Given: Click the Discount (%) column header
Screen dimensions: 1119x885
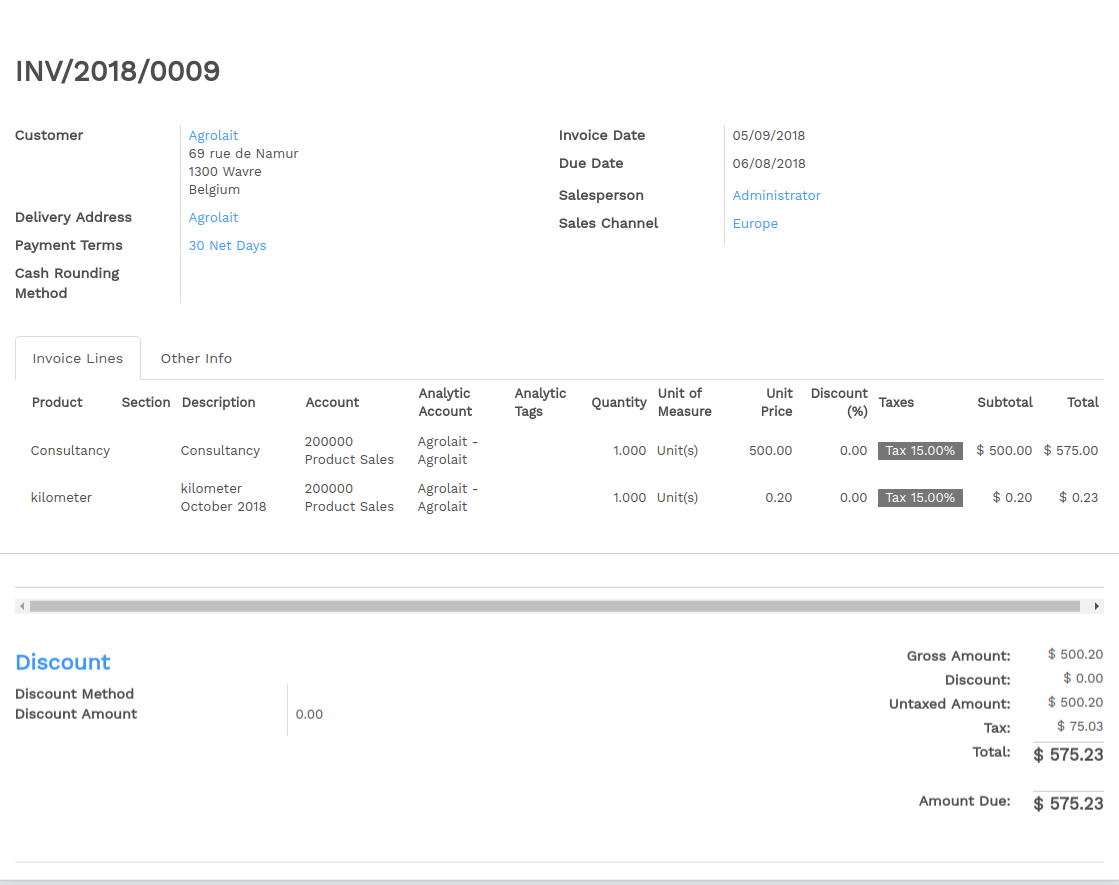Looking at the screenshot, I should point(839,403).
